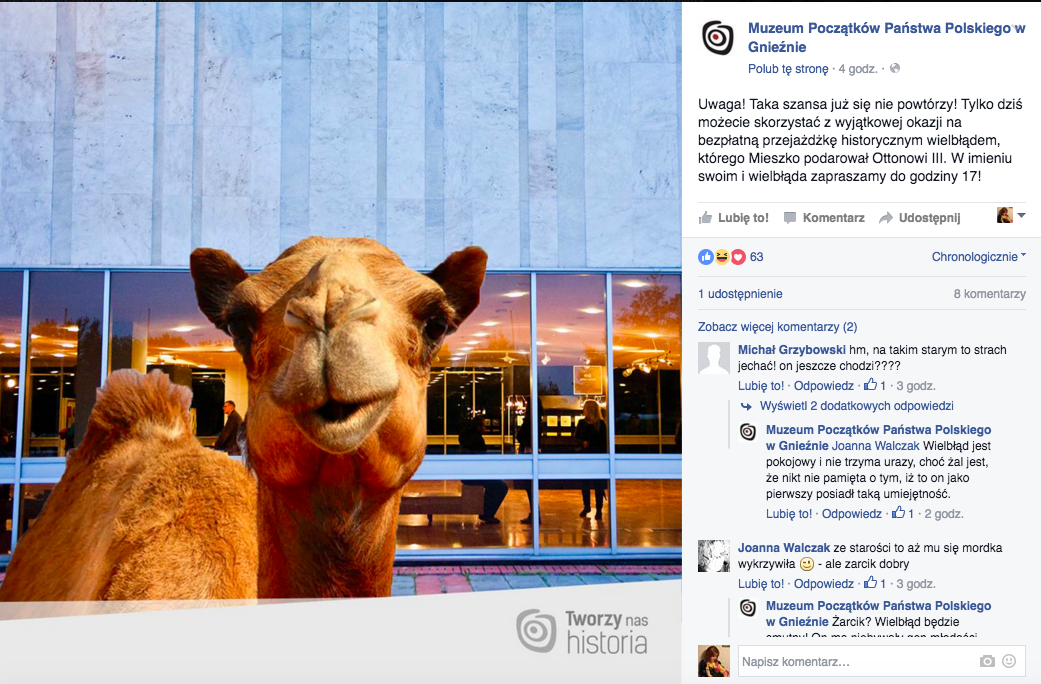Screen dimensions: 1041x684
Task: Click the Komentarz speech bubble button
Action: pyautogui.click(x=824, y=217)
